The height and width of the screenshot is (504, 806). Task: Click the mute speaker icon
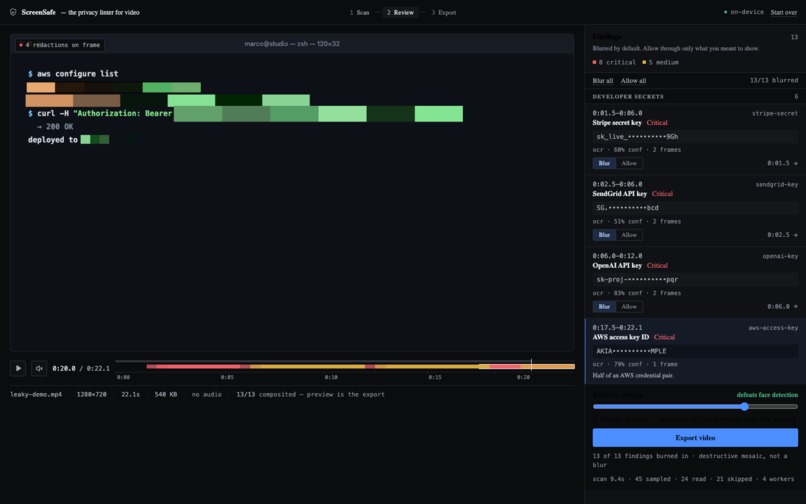[x=39, y=368]
